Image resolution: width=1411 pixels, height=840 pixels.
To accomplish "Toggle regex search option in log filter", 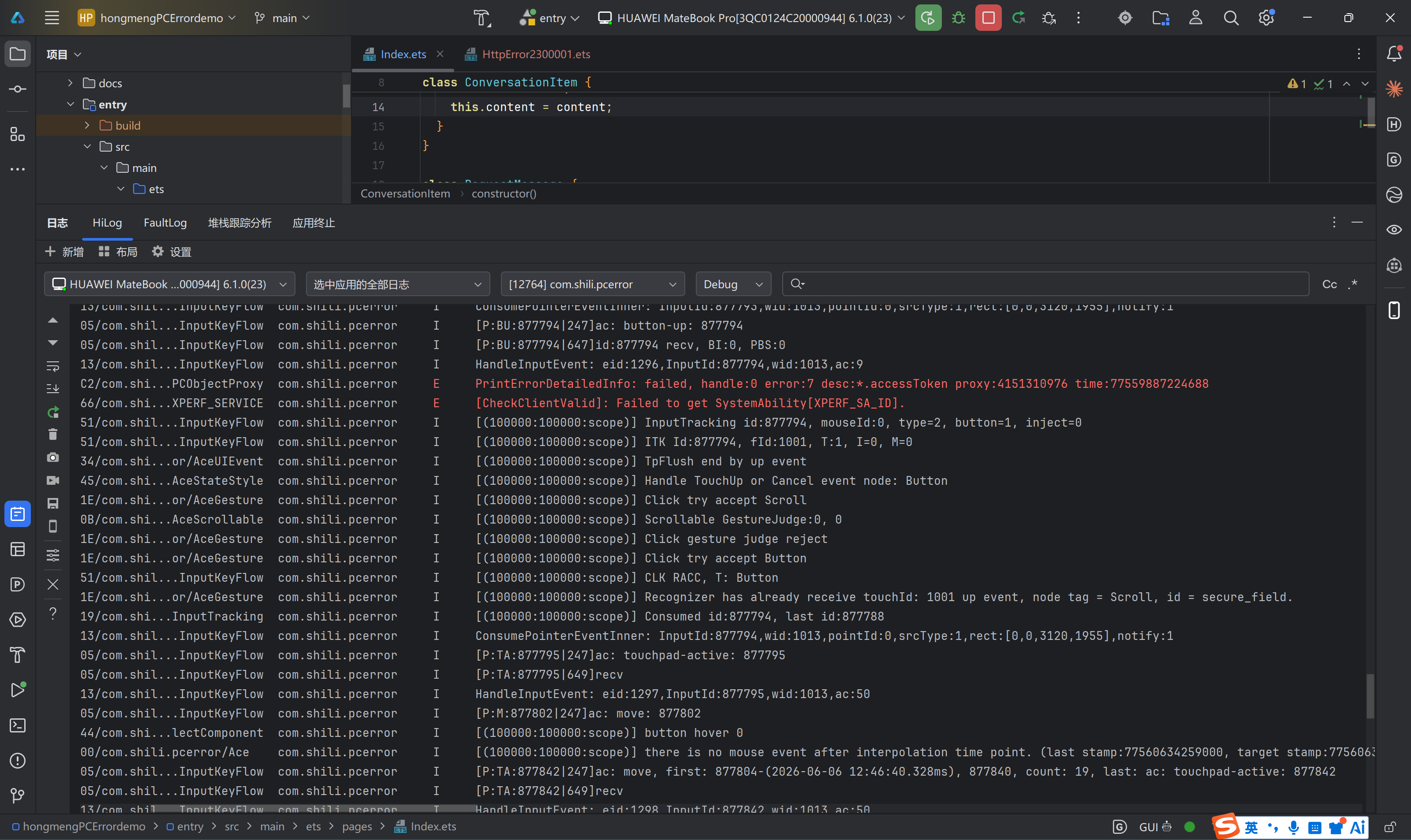I will click(x=1353, y=284).
